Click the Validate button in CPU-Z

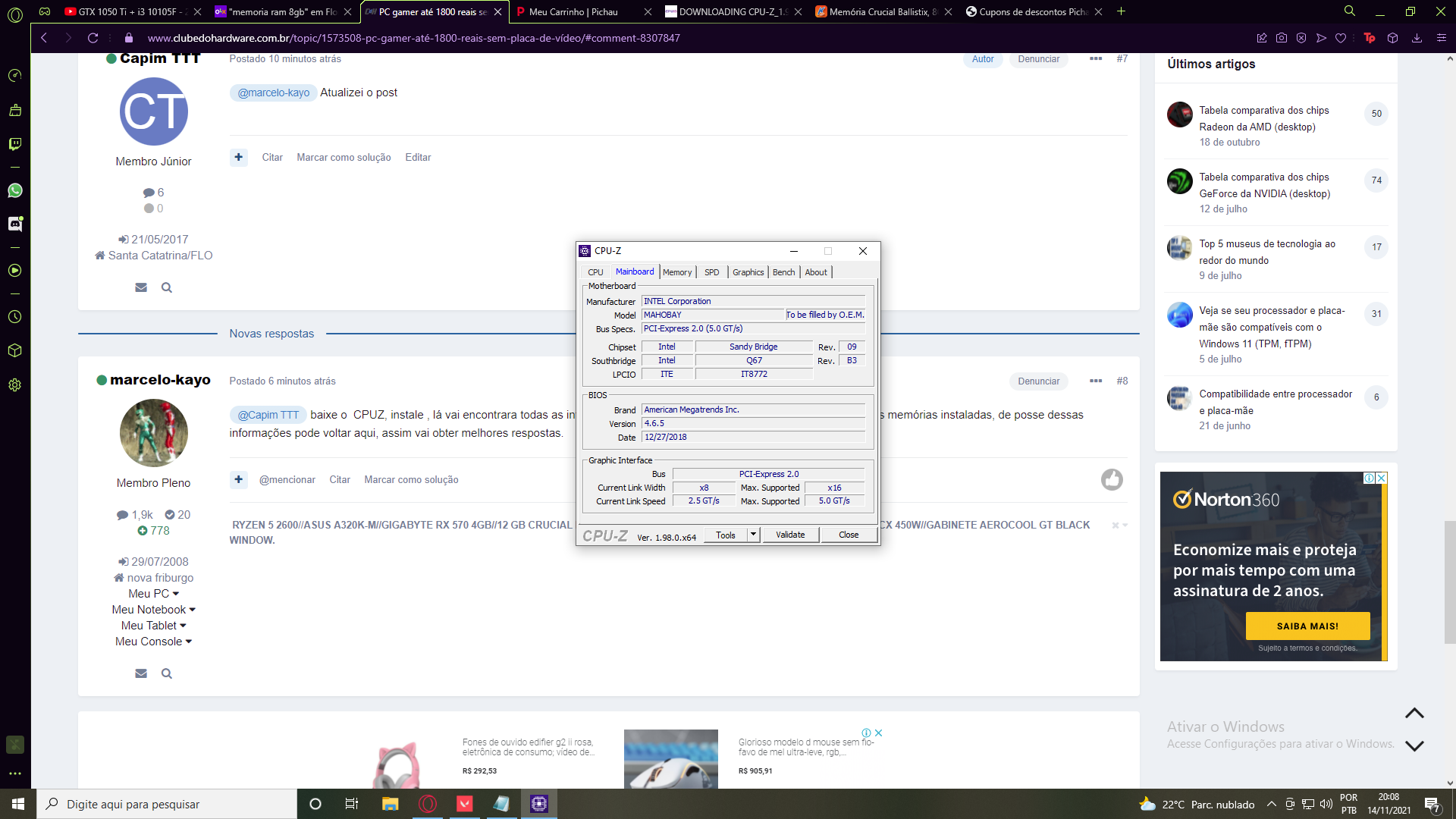[790, 535]
